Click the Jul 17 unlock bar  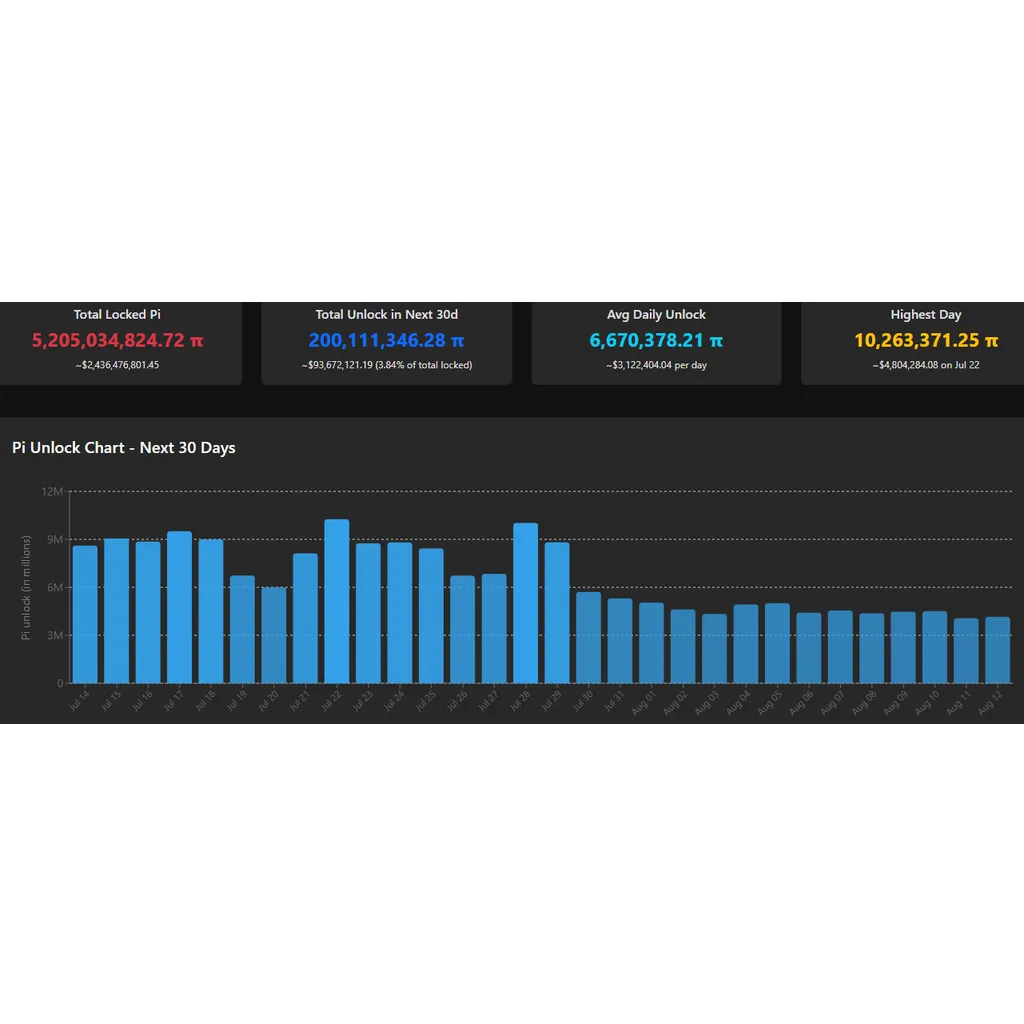(180, 607)
